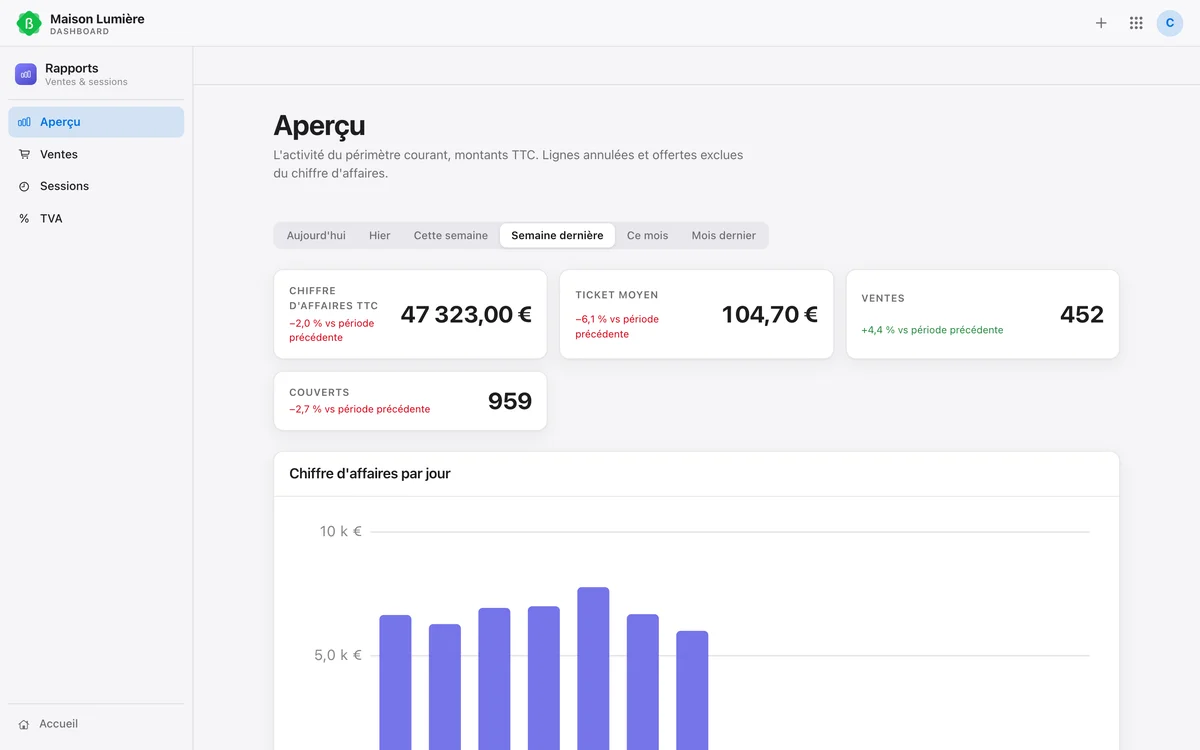Screen dimensions: 1200x750
Task: Click the Chiffre d'affaires par jour heading
Action: 370,474
